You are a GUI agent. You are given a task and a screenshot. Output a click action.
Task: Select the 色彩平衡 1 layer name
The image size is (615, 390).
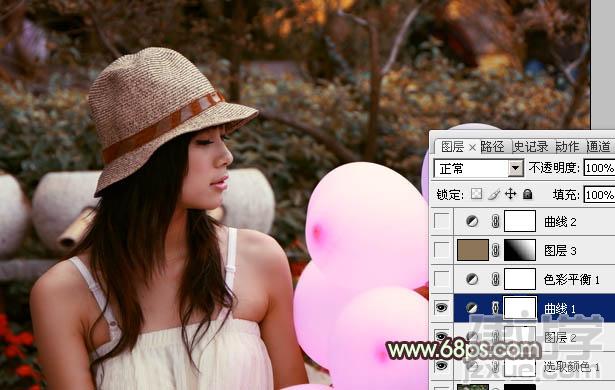click(x=571, y=279)
